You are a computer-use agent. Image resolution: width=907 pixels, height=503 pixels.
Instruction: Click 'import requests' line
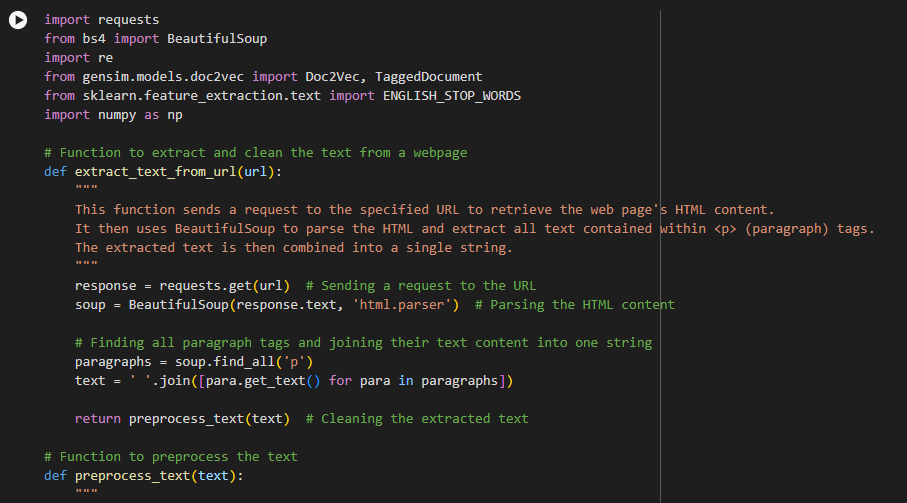[x=101, y=20]
